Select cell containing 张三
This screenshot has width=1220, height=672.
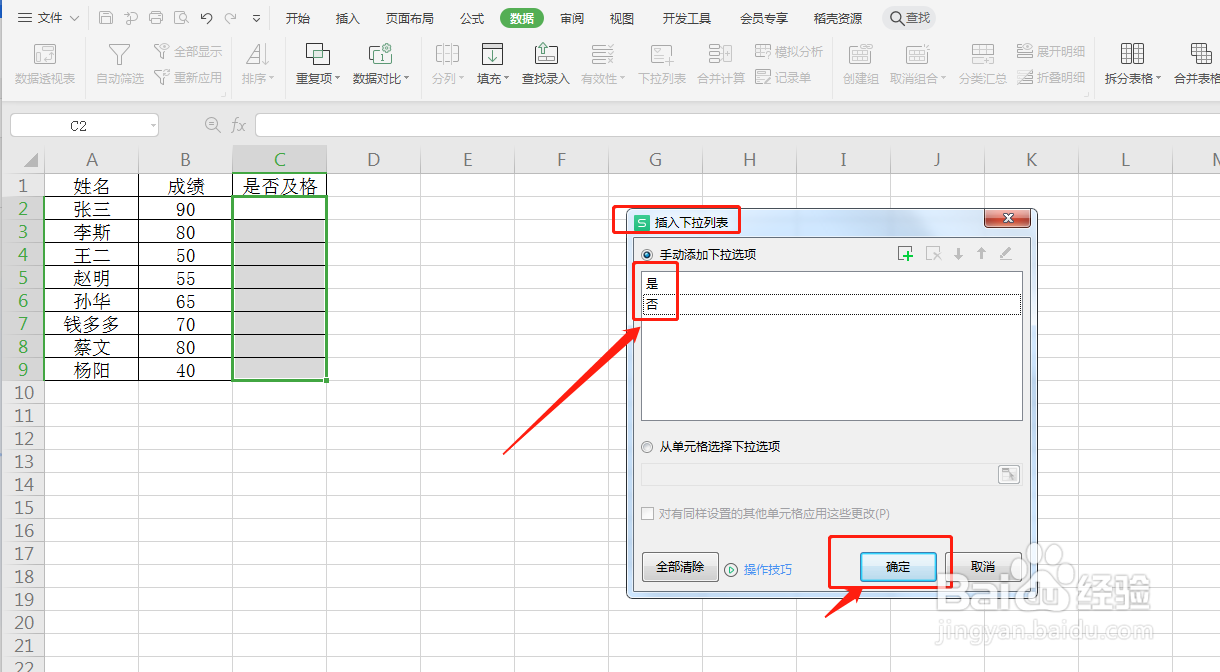[x=92, y=209]
